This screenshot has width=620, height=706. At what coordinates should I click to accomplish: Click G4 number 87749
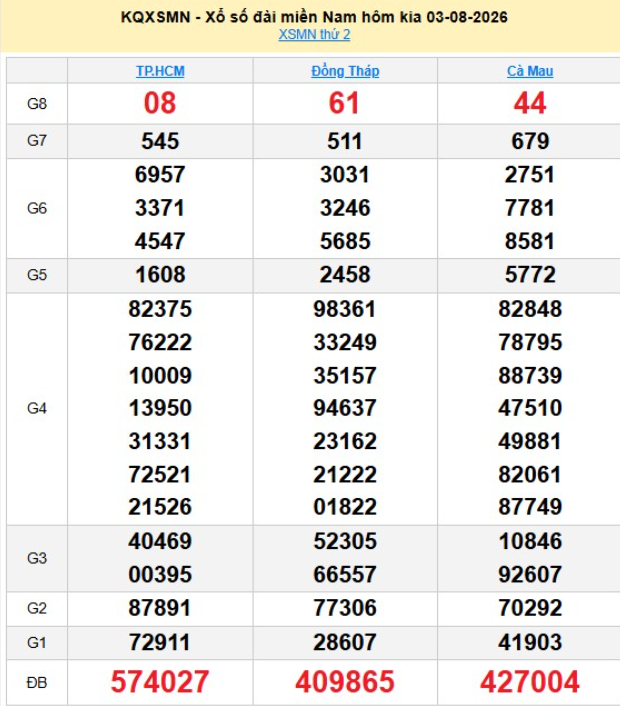530,507
